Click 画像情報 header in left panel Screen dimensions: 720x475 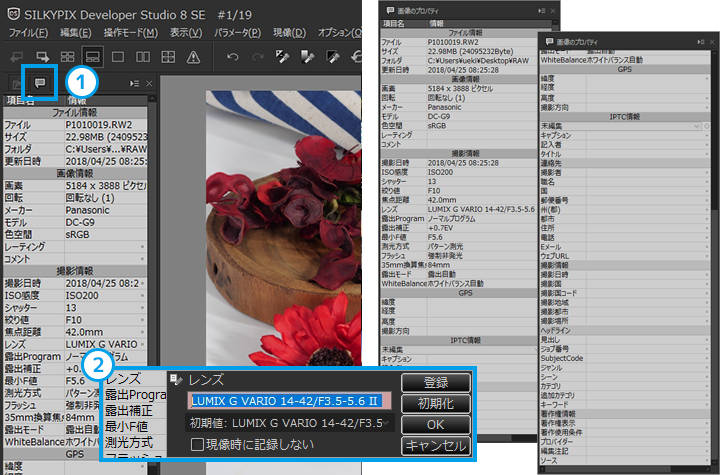tap(74, 173)
